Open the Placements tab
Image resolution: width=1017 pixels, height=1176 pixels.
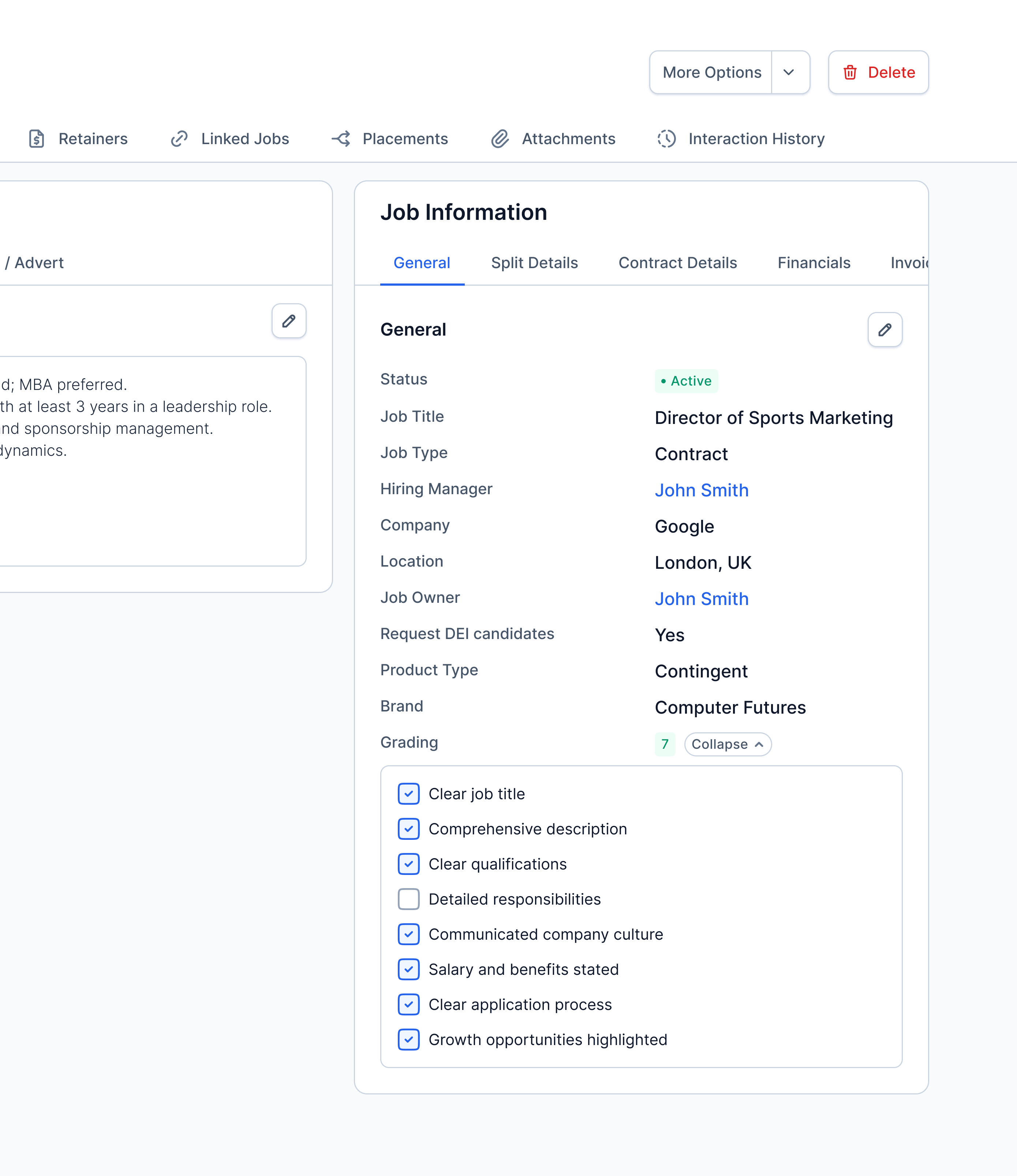click(x=390, y=139)
